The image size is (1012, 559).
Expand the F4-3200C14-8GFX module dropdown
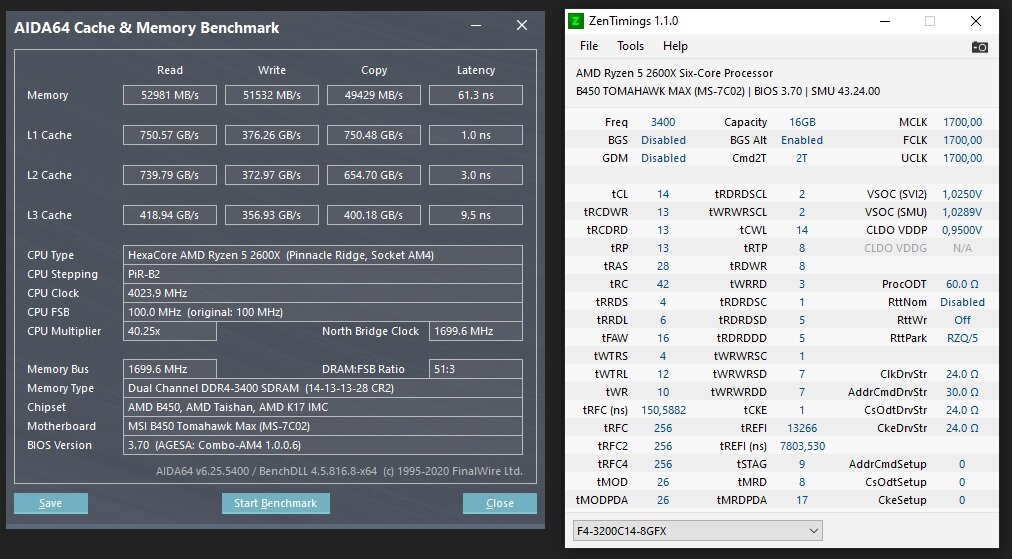click(698, 531)
